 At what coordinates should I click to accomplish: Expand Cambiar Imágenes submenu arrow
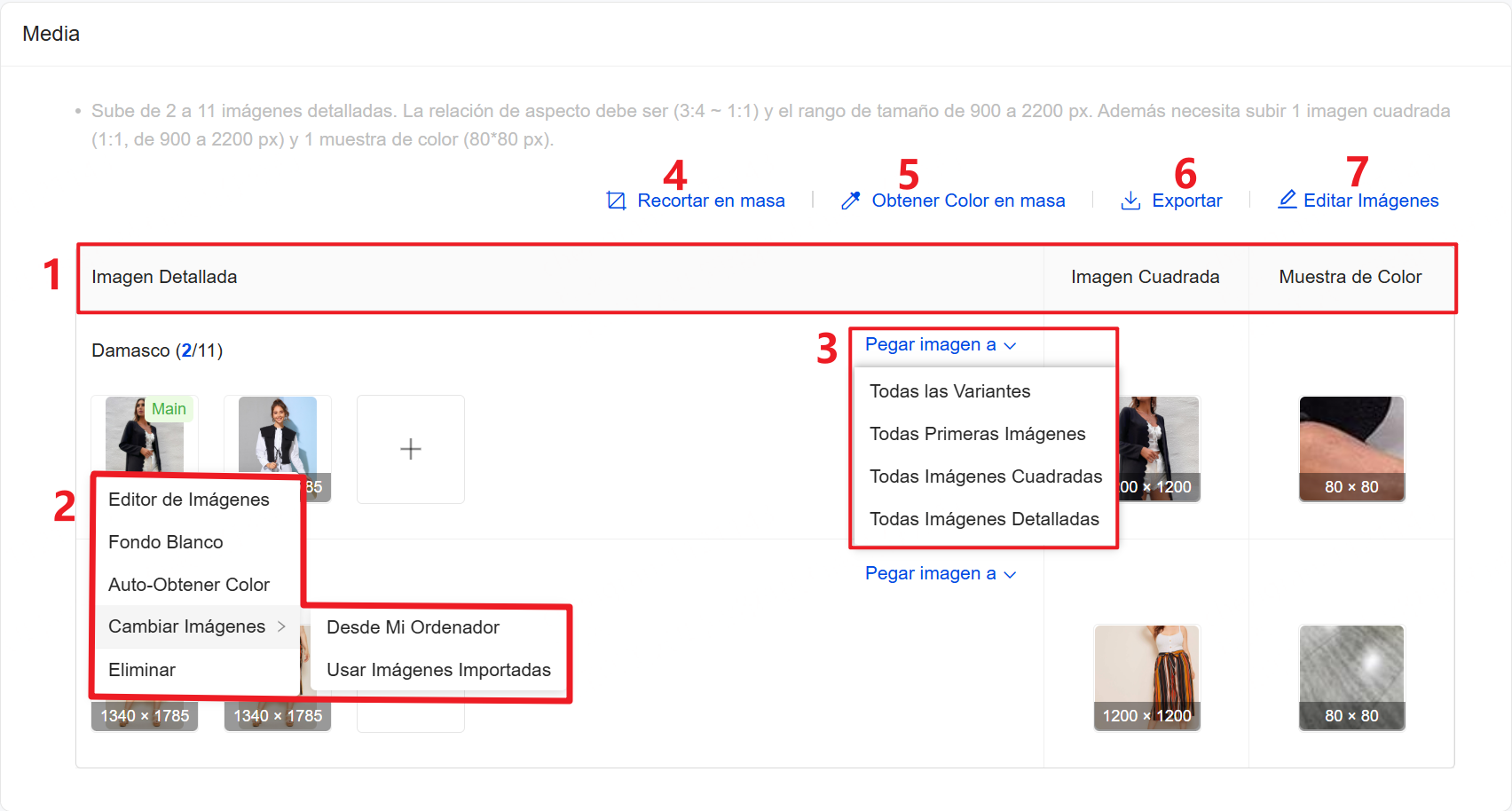point(281,626)
